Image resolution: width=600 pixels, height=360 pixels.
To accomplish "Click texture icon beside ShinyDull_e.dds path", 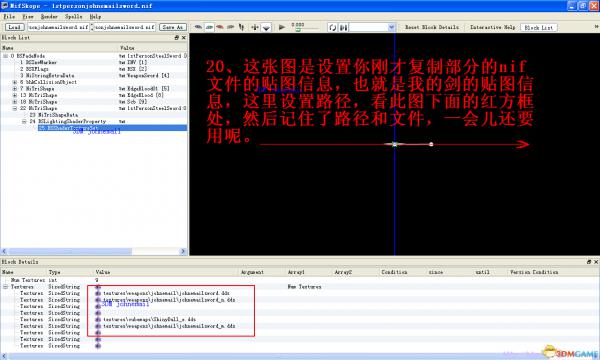I will (x=98, y=319).
